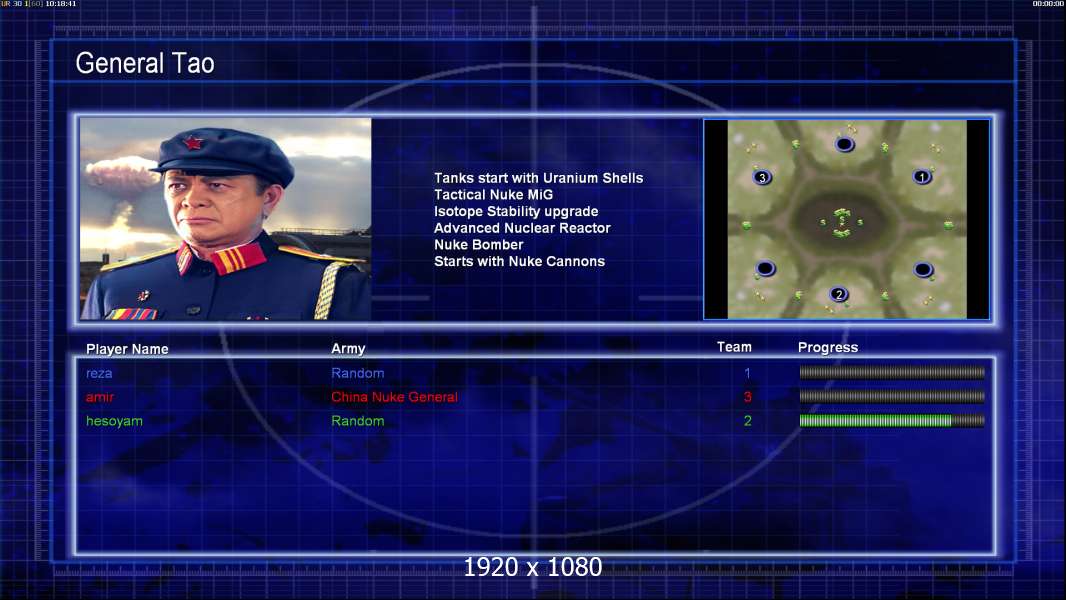
Task: Click team number 3 in amir row
Action: point(747,397)
